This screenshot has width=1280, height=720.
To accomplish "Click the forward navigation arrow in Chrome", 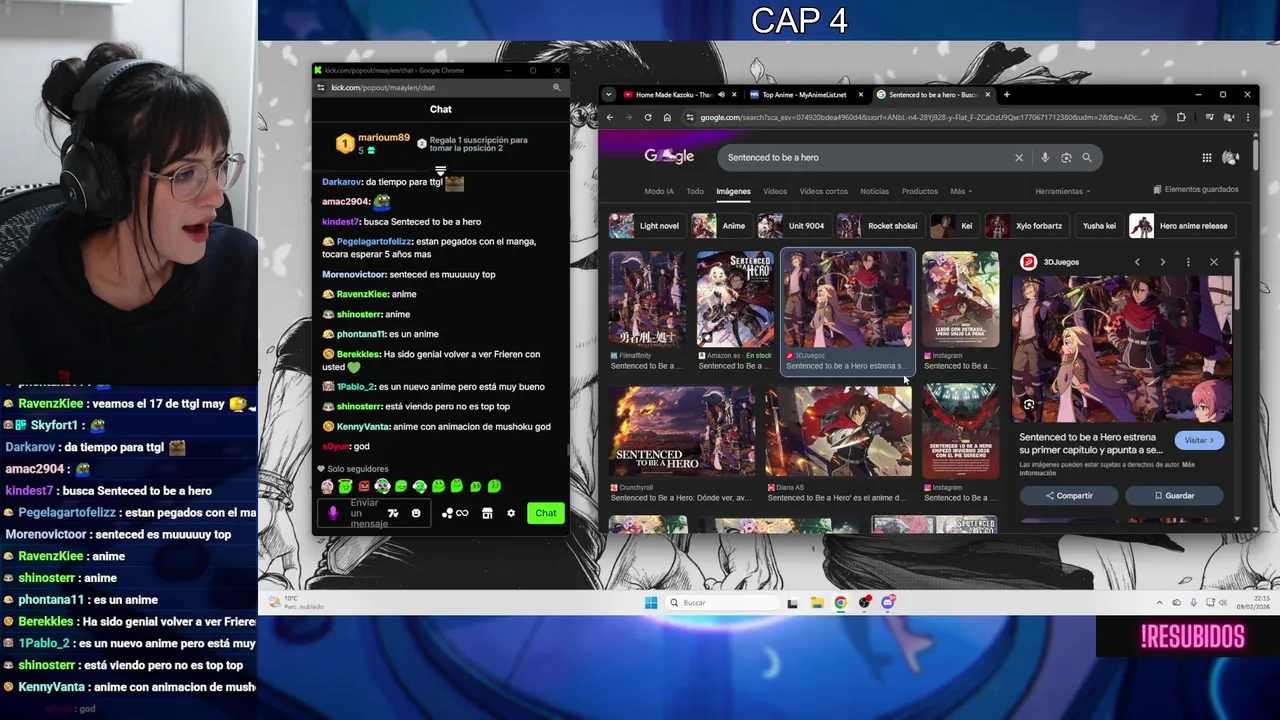I will (629, 117).
